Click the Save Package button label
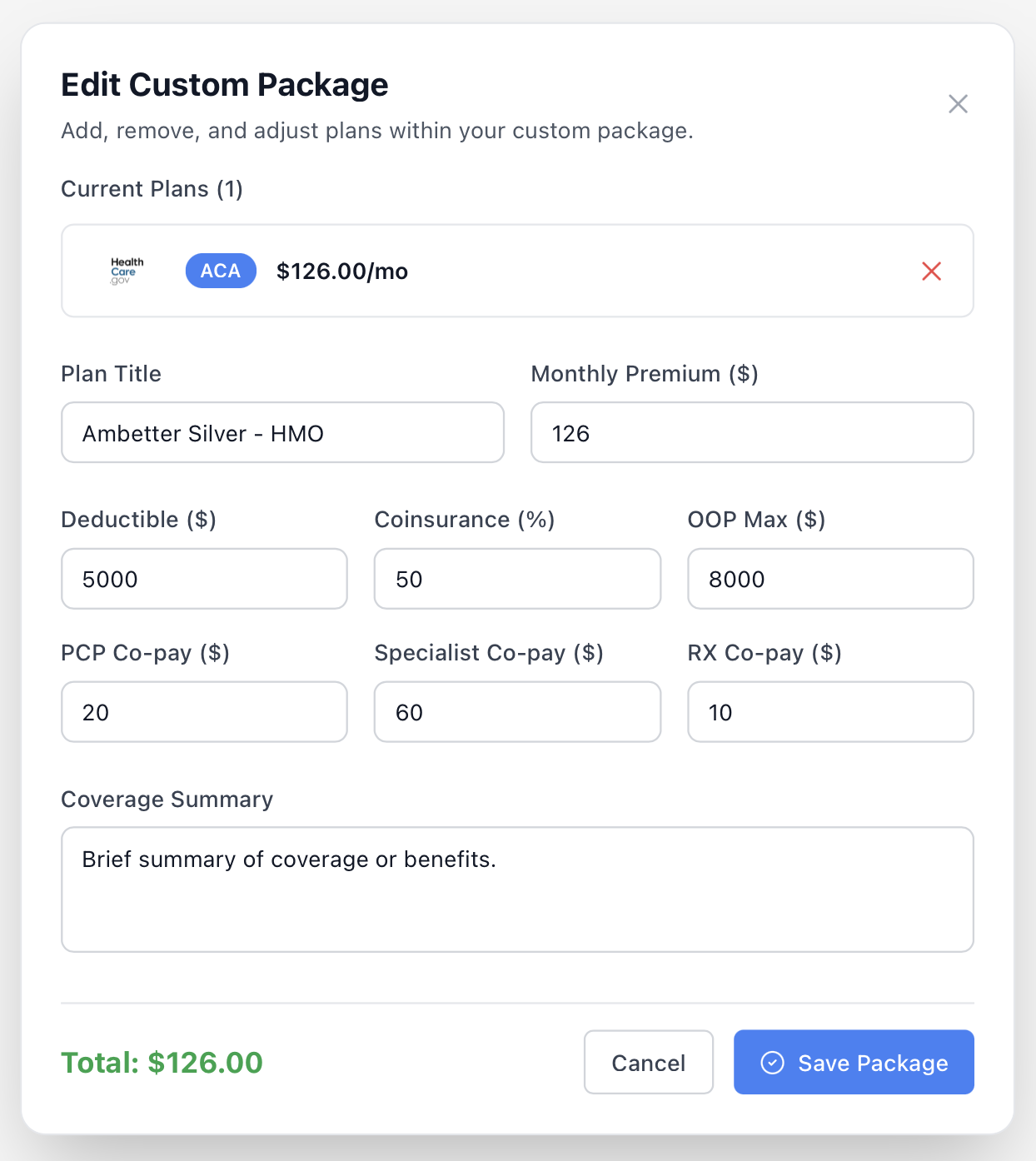This screenshot has width=1036, height=1161. (873, 1064)
